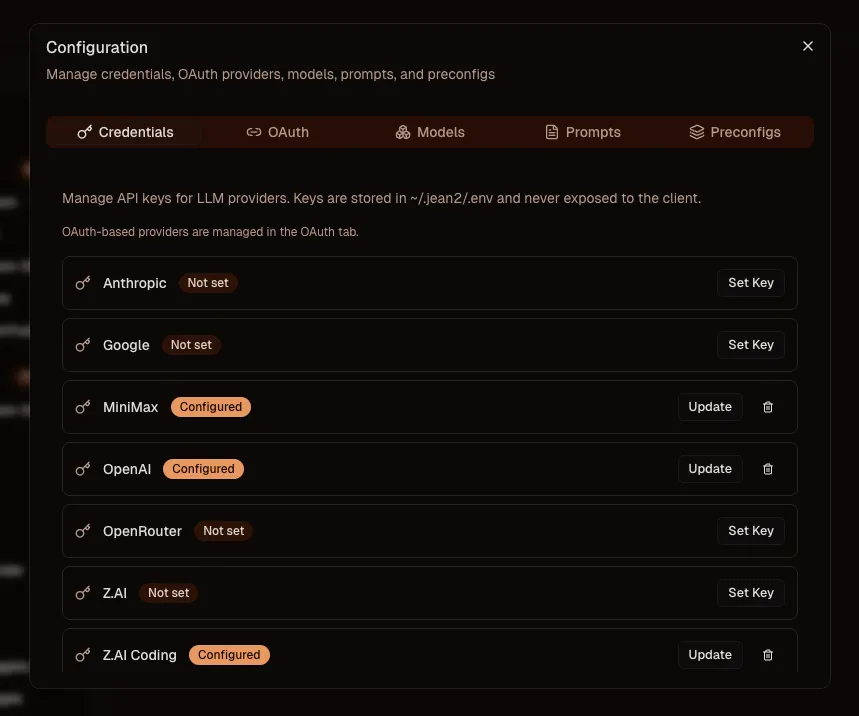Click the key icon beside Z.AI Coding
Screen dimensions: 859x716
(x=83, y=655)
